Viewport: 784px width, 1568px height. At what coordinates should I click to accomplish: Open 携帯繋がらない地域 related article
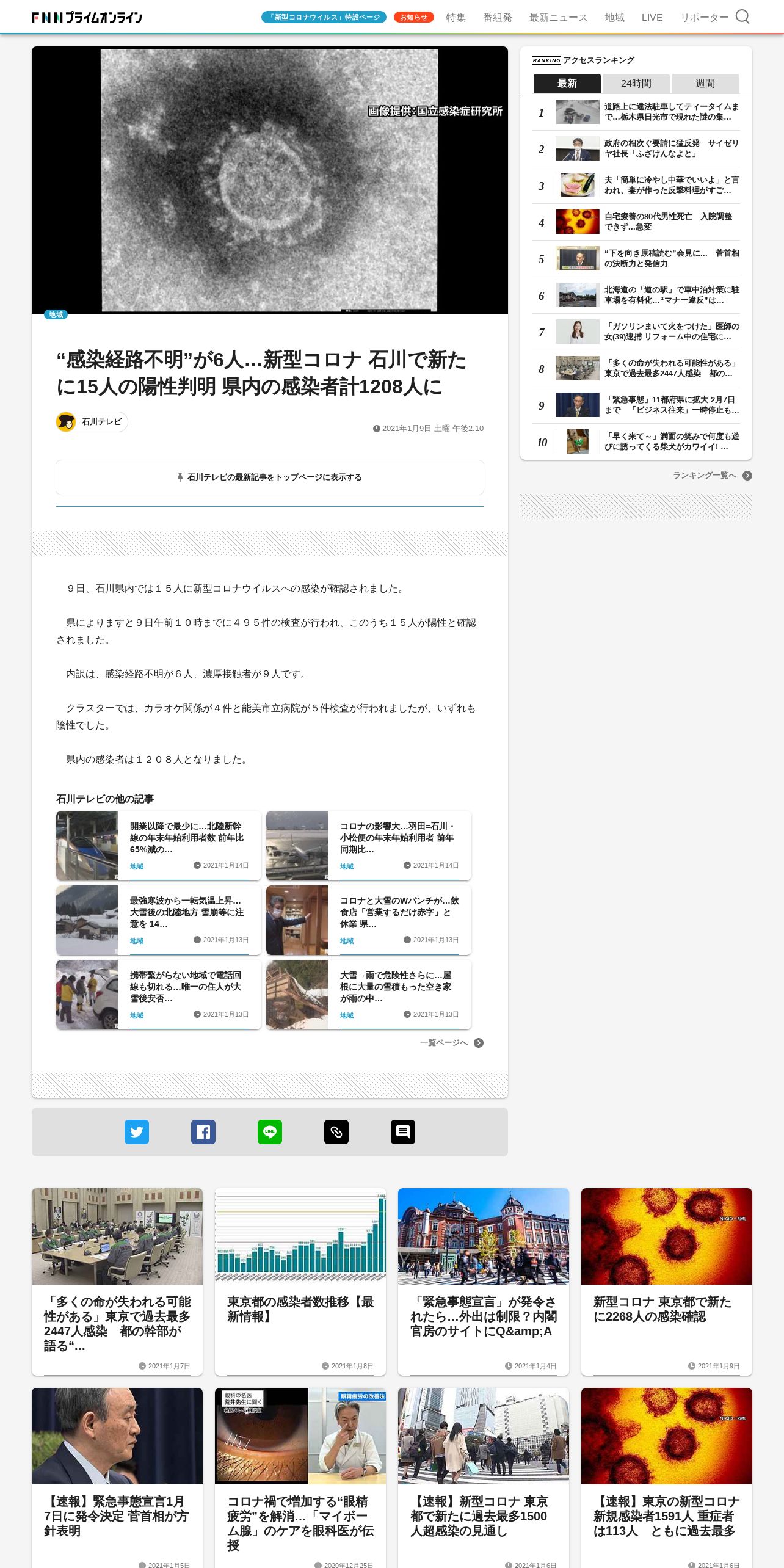coord(159,995)
